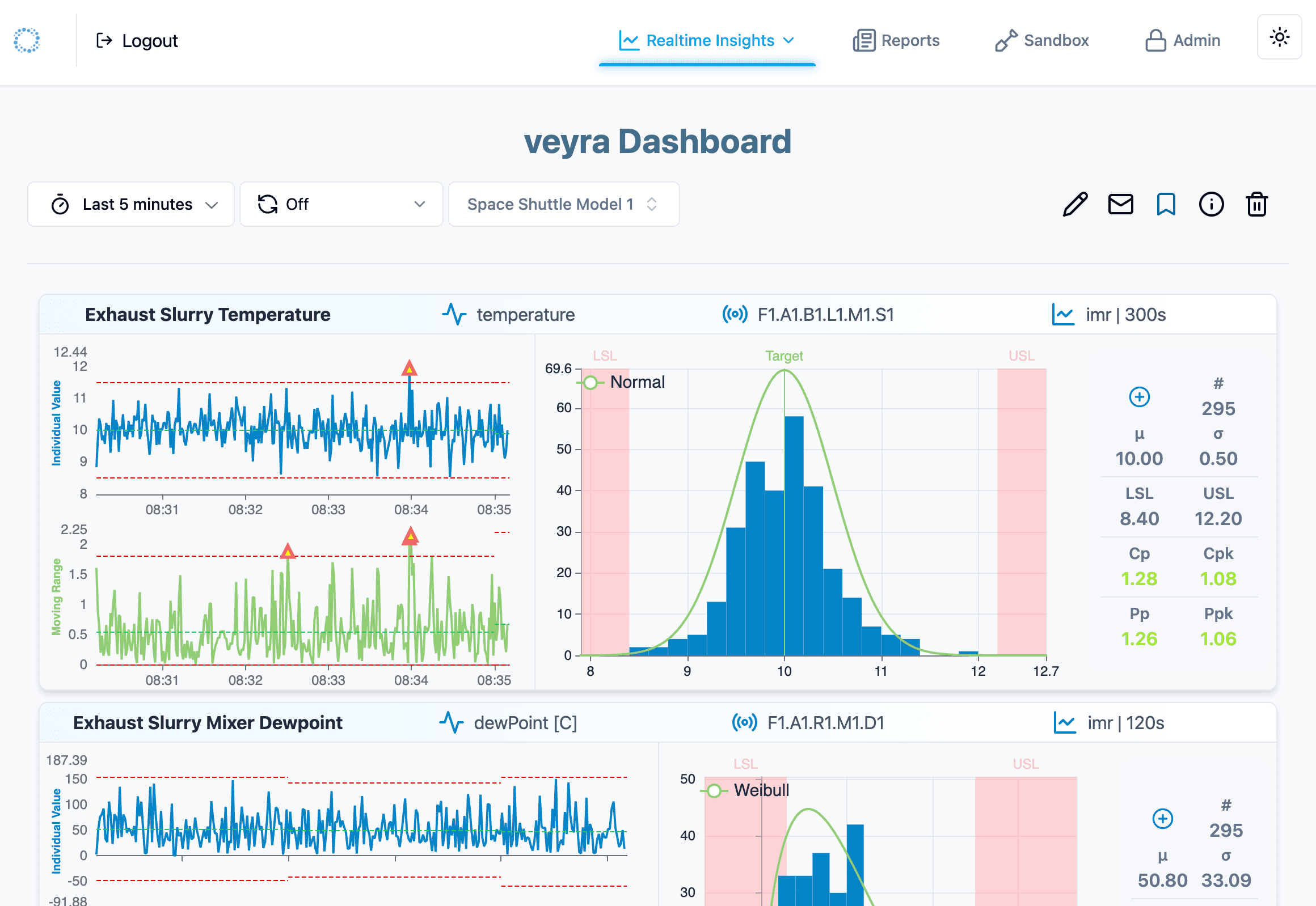Open the Realtime Insights menu

click(707, 41)
